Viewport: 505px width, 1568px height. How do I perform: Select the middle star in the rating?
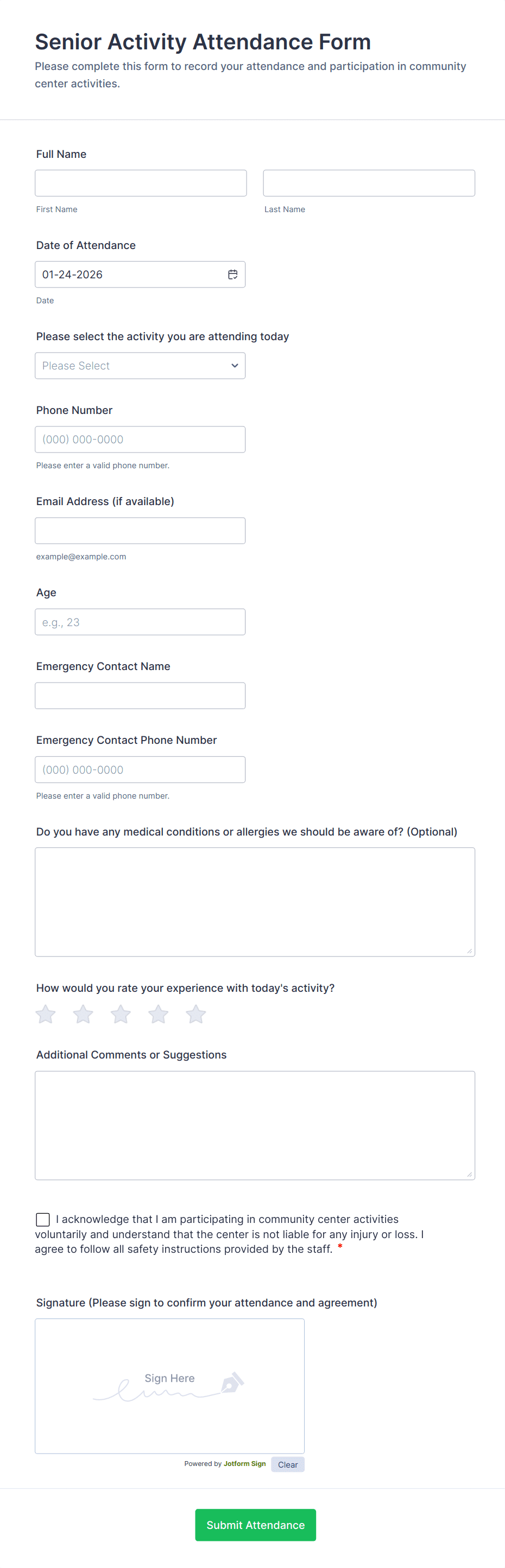point(121,1014)
